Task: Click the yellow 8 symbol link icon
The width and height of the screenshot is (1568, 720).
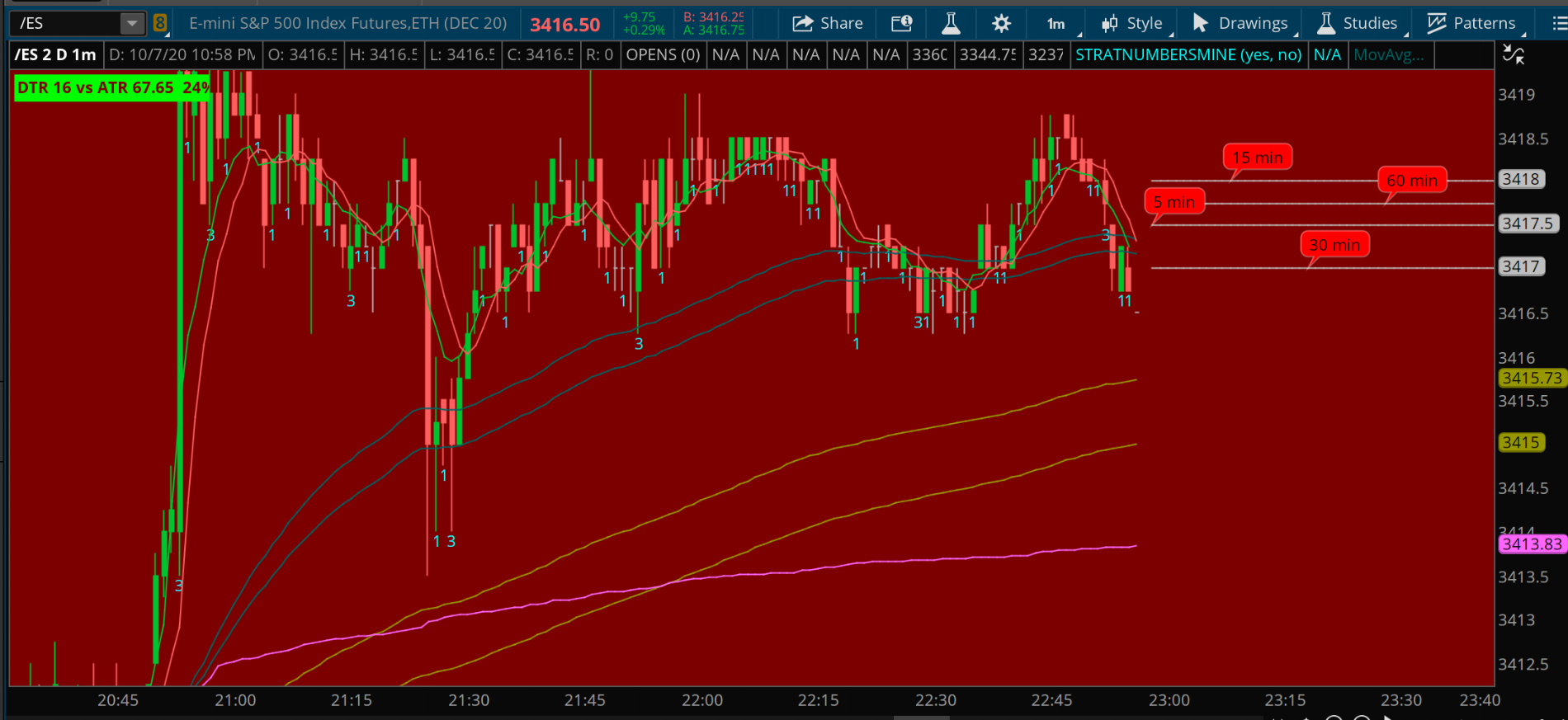Action: (160, 23)
